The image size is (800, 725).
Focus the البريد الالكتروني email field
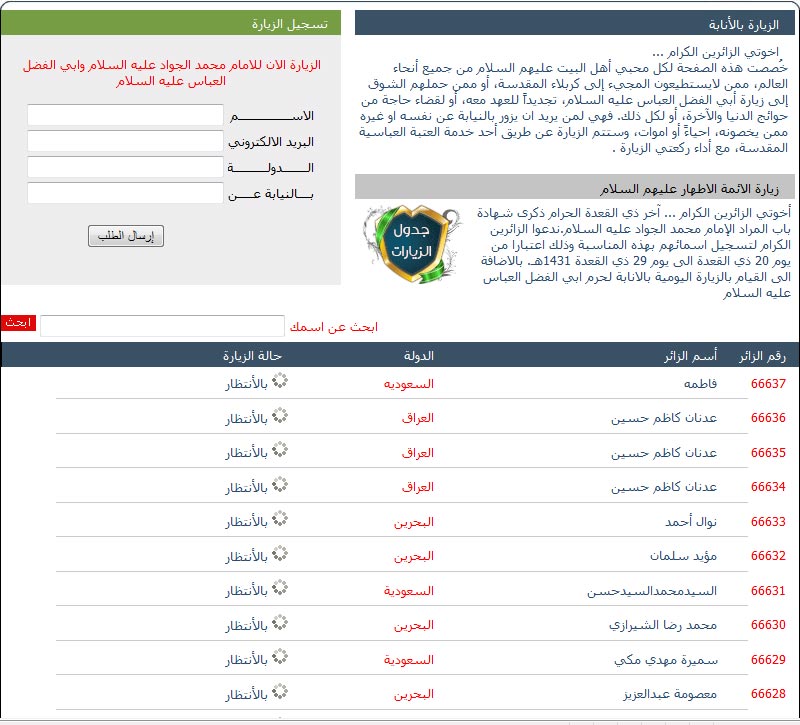[x=125, y=141]
